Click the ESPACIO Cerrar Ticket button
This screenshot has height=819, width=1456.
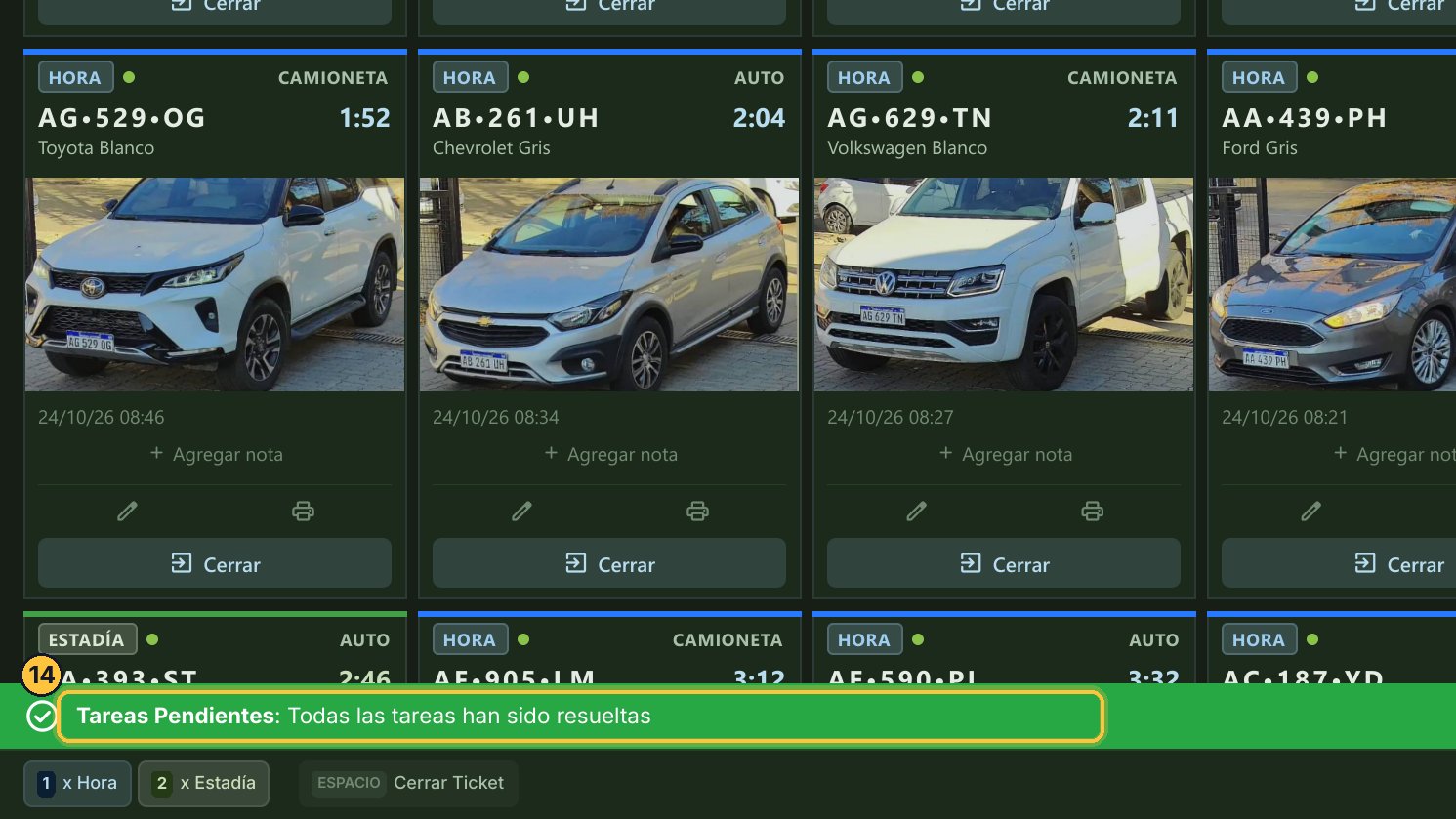point(408,783)
